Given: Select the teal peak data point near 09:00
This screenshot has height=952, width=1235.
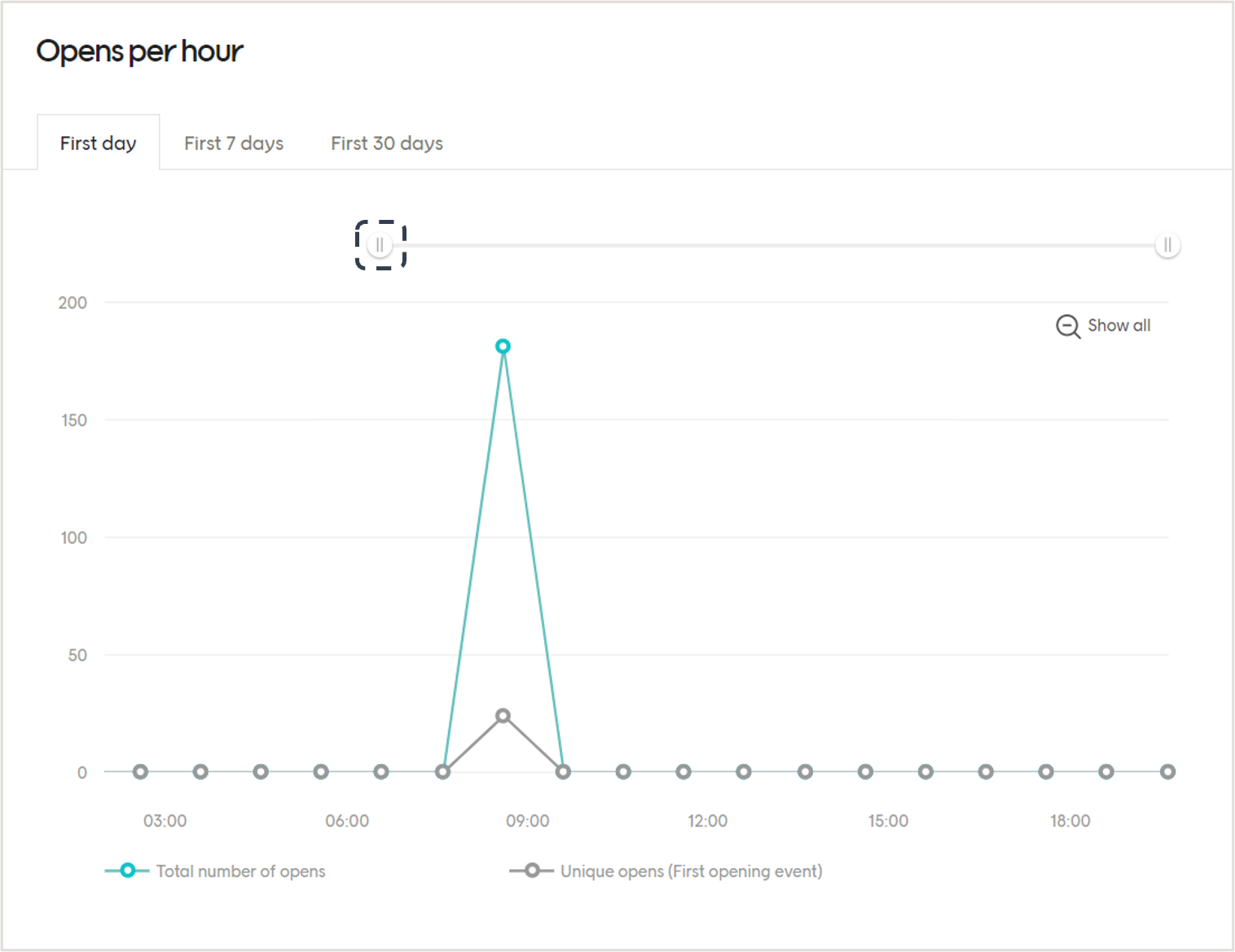Looking at the screenshot, I should [x=503, y=346].
